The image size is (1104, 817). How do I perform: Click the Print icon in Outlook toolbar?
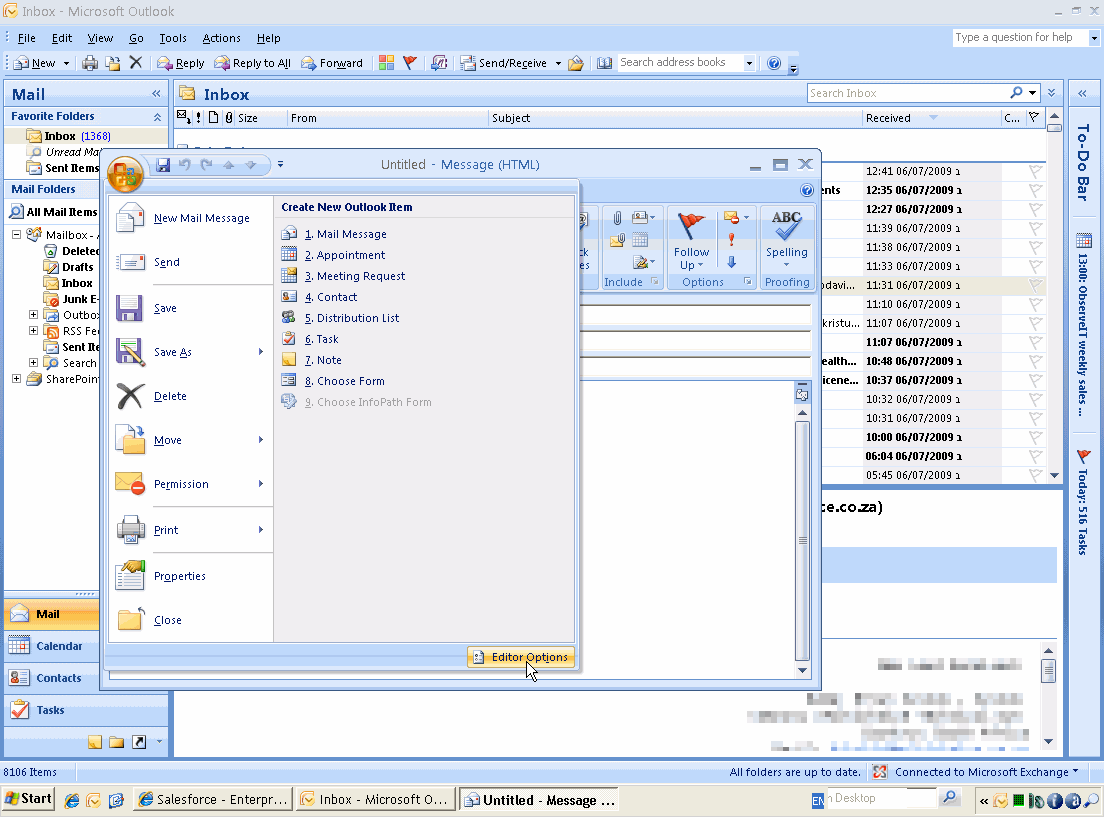coord(90,63)
